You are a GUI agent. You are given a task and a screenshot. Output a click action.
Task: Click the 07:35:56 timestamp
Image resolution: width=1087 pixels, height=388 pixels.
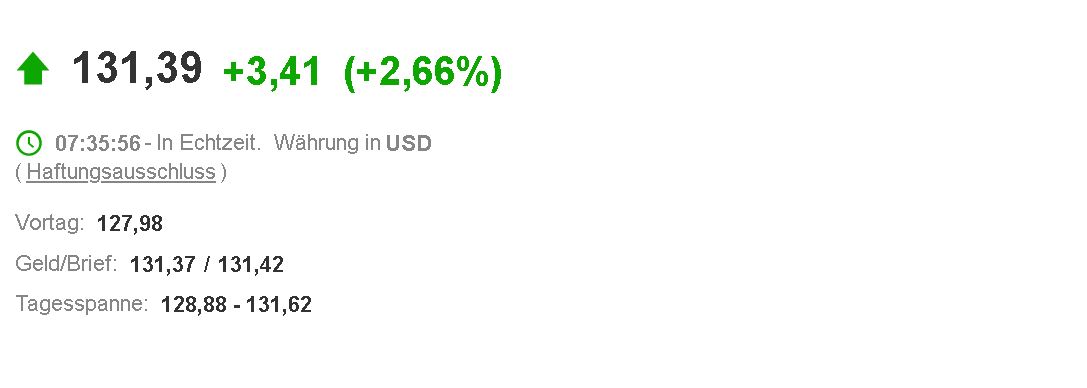pos(98,143)
